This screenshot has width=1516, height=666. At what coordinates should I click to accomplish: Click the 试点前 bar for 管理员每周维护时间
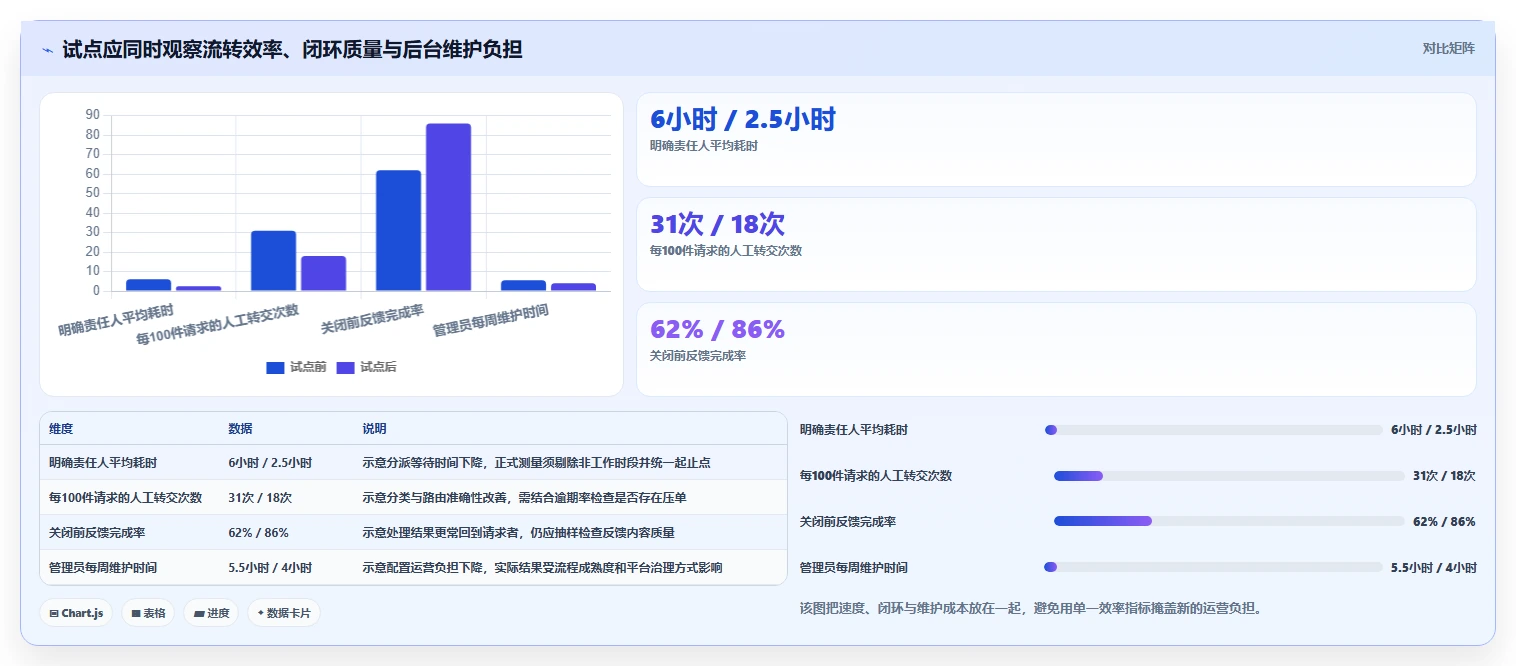coord(523,286)
